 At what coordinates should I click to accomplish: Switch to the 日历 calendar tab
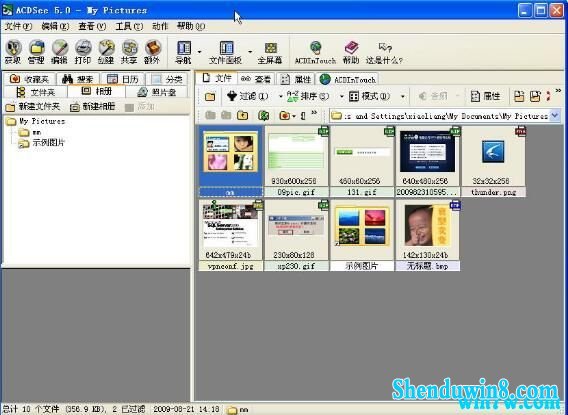click(123, 79)
